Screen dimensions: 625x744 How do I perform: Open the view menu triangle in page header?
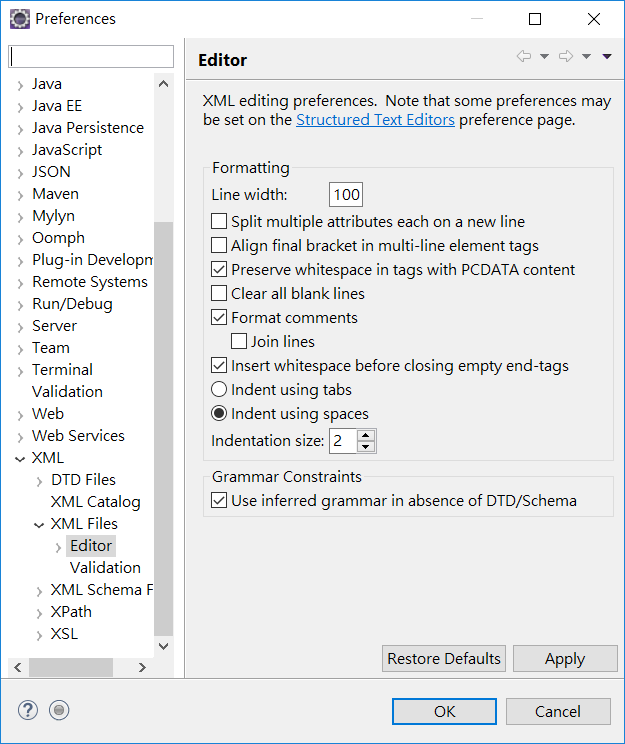[607, 57]
